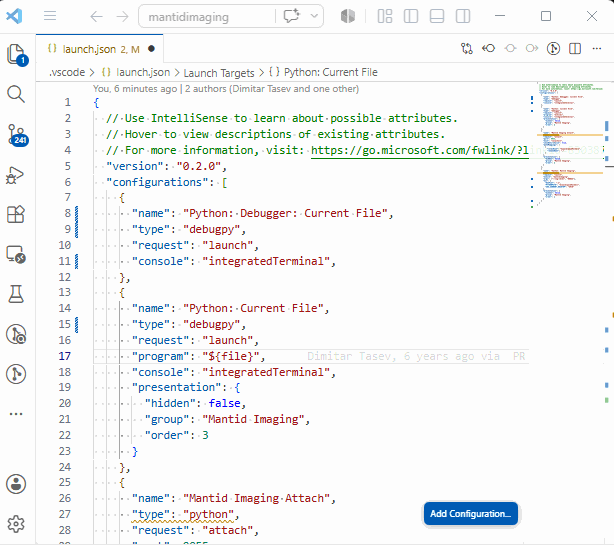Open changes with next revision arrow
Screen dimensions: 614x545
tap(532, 49)
